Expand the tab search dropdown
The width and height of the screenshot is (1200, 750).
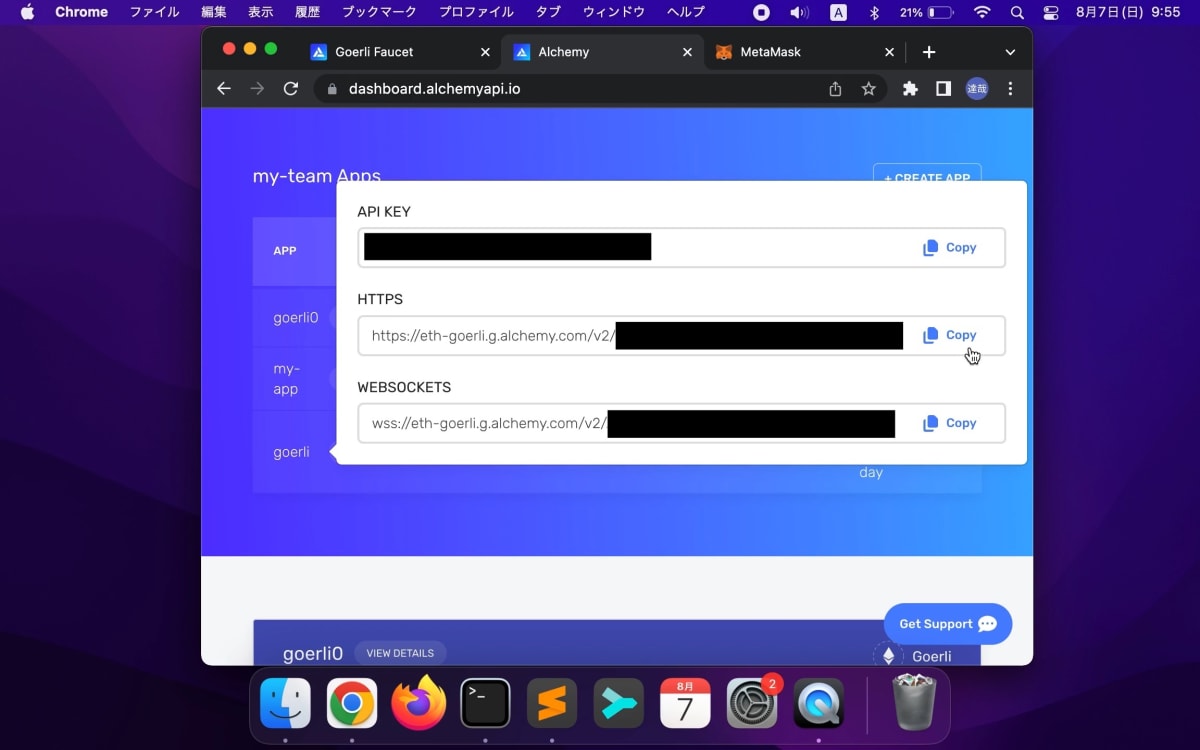[1010, 52]
